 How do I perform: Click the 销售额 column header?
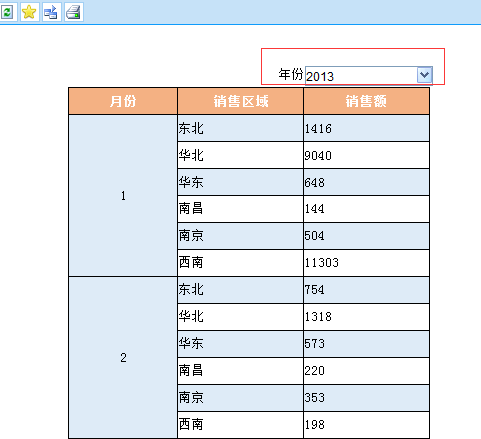(x=366, y=101)
